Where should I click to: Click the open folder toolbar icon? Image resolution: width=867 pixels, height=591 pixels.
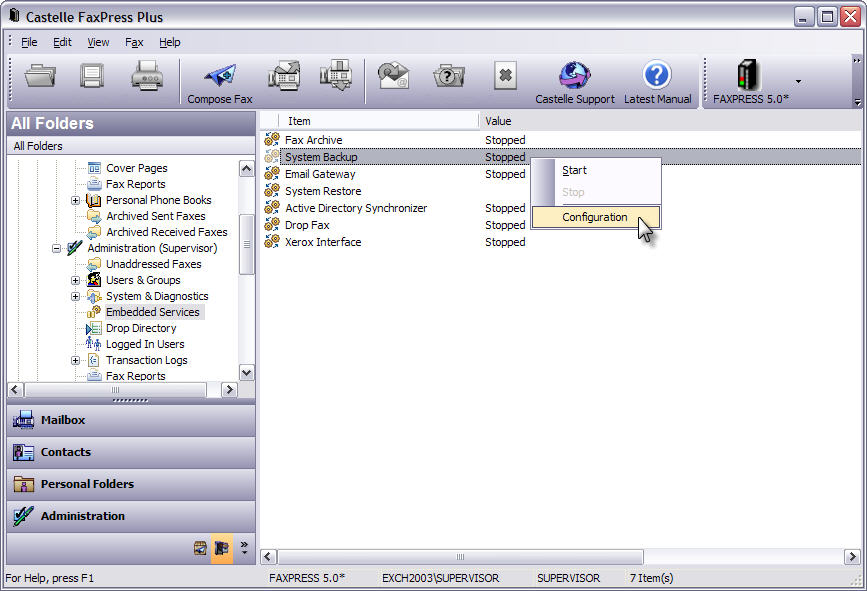coord(41,76)
